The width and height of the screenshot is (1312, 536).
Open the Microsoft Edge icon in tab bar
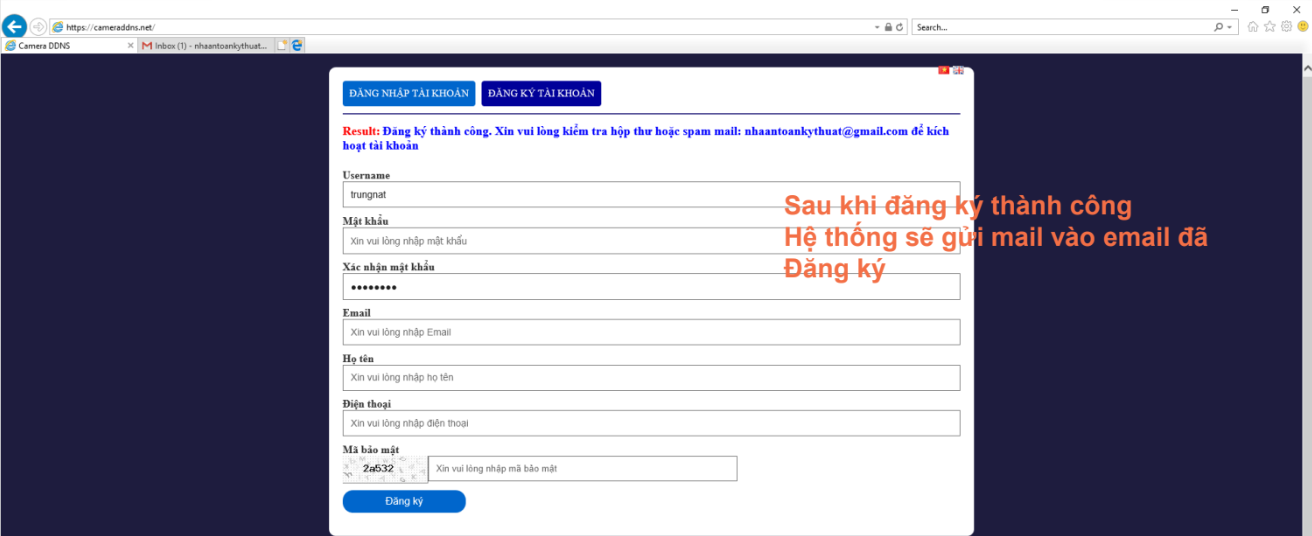tap(297, 45)
